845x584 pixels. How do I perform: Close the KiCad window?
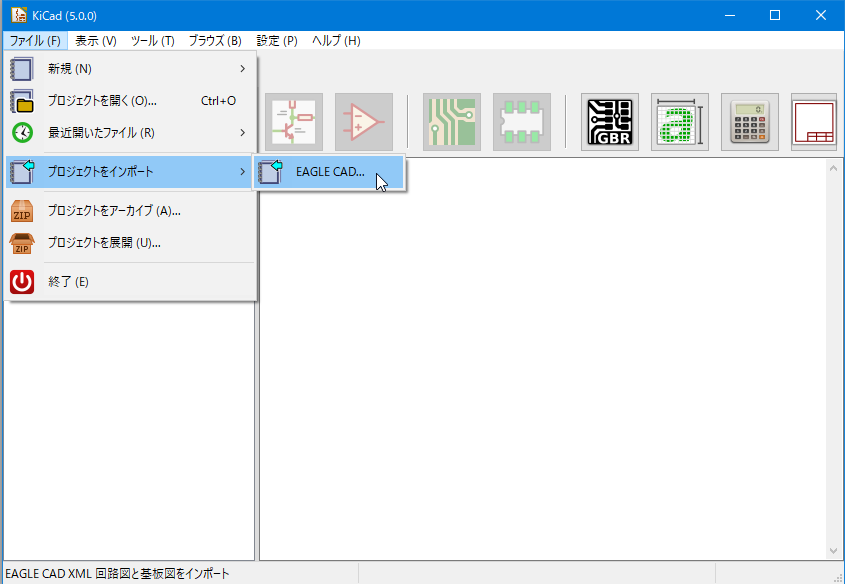821,15
